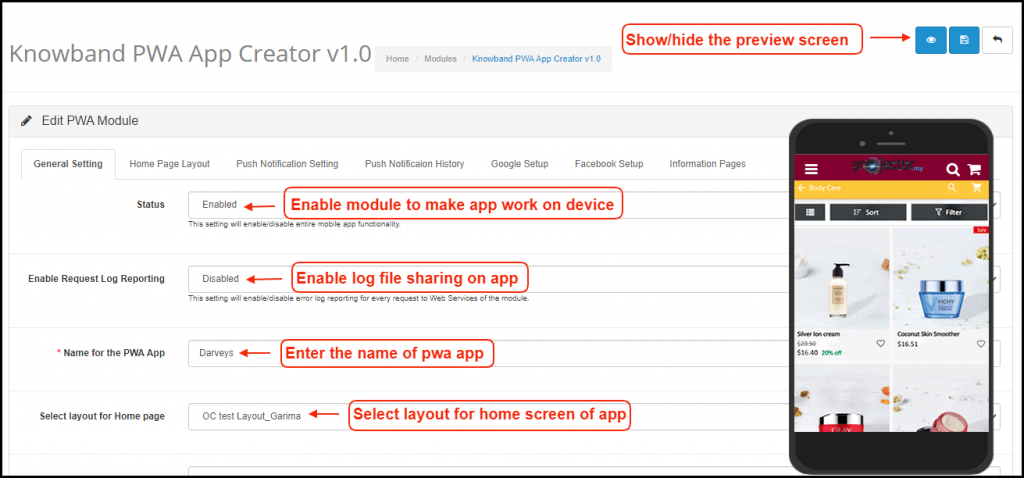Click Silver Ion cream product image

841,277
